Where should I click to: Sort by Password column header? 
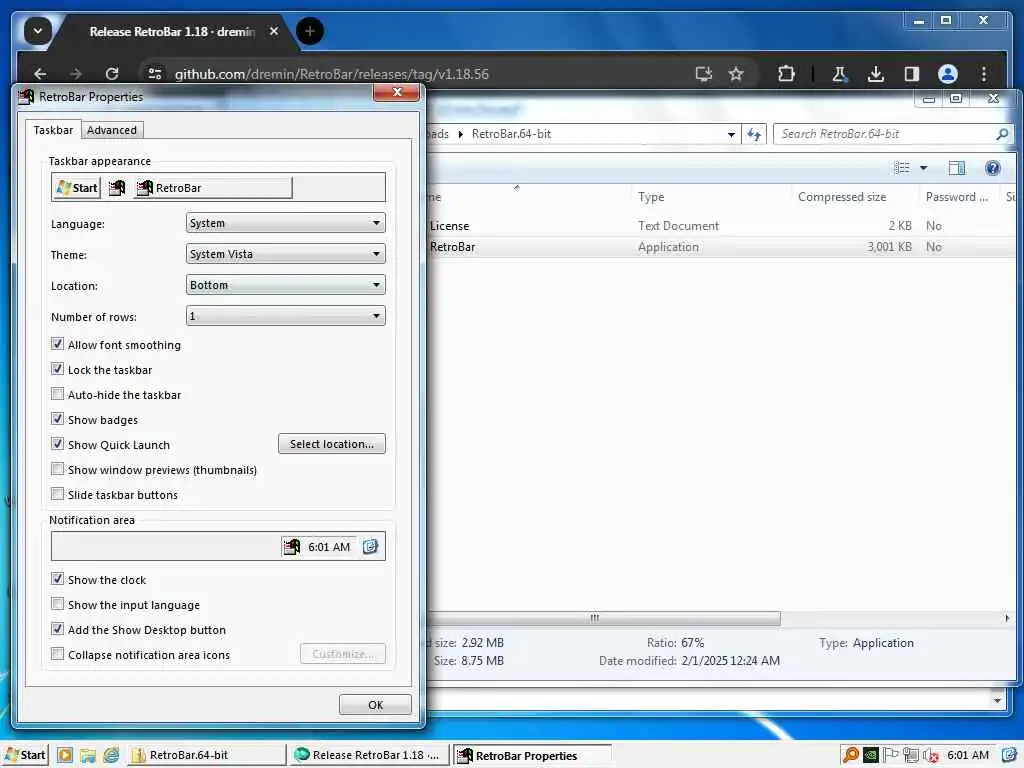point(958,197)
